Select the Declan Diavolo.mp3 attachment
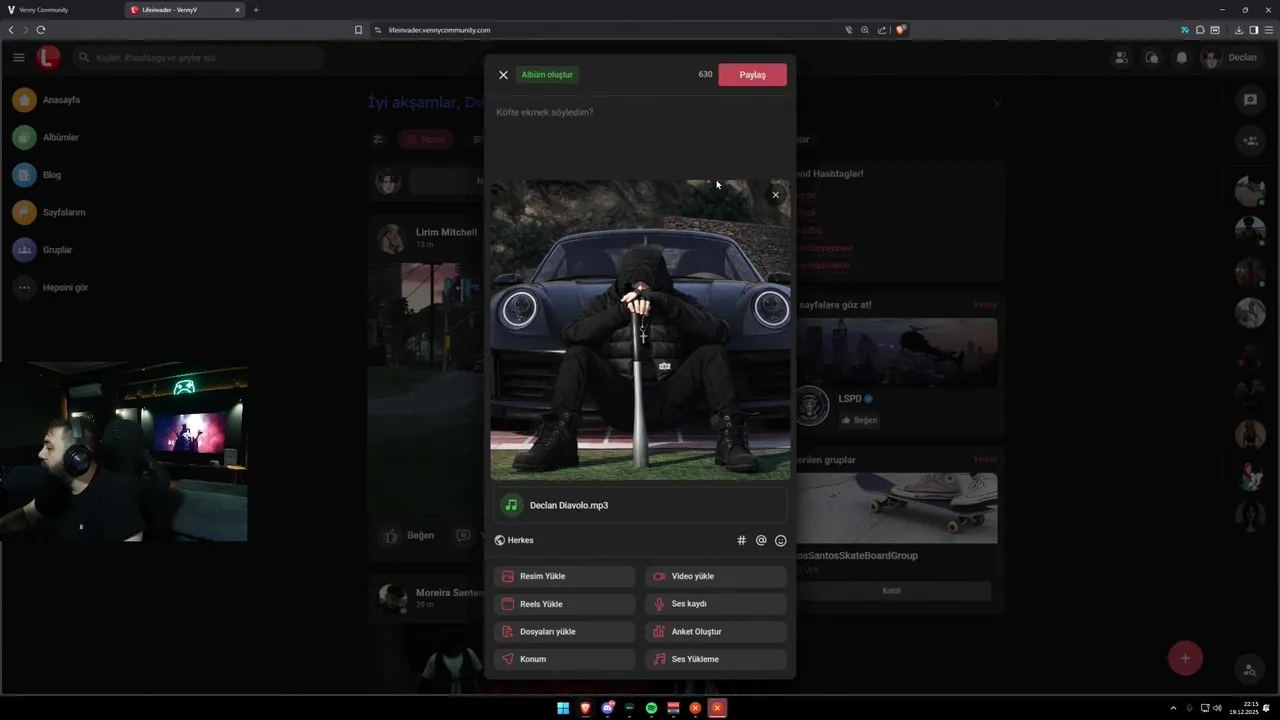 click(x=640, y=505)
